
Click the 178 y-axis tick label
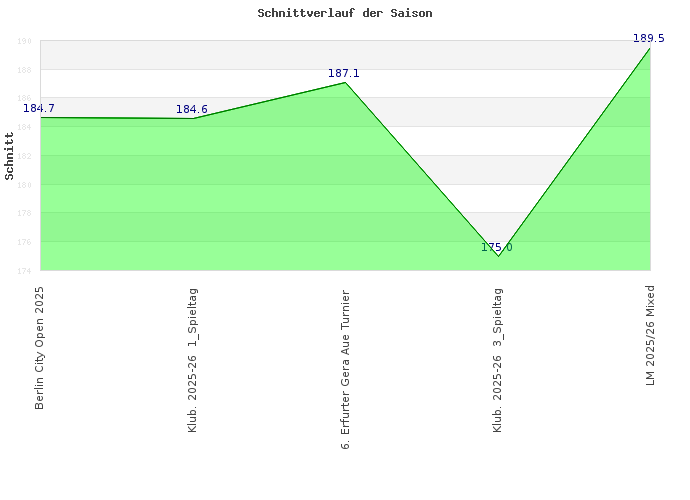point(24,213)
